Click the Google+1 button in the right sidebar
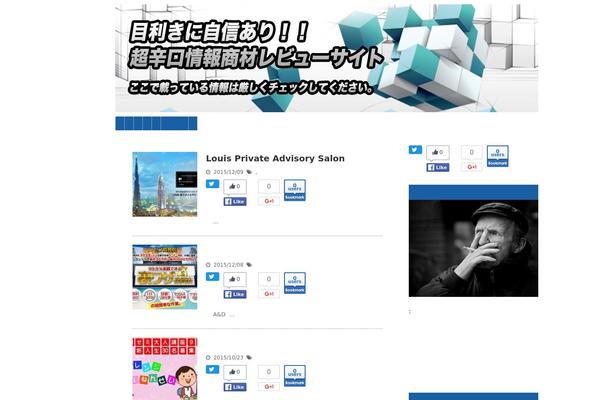The width and height of the screenshot is (600, 400). 471,167
